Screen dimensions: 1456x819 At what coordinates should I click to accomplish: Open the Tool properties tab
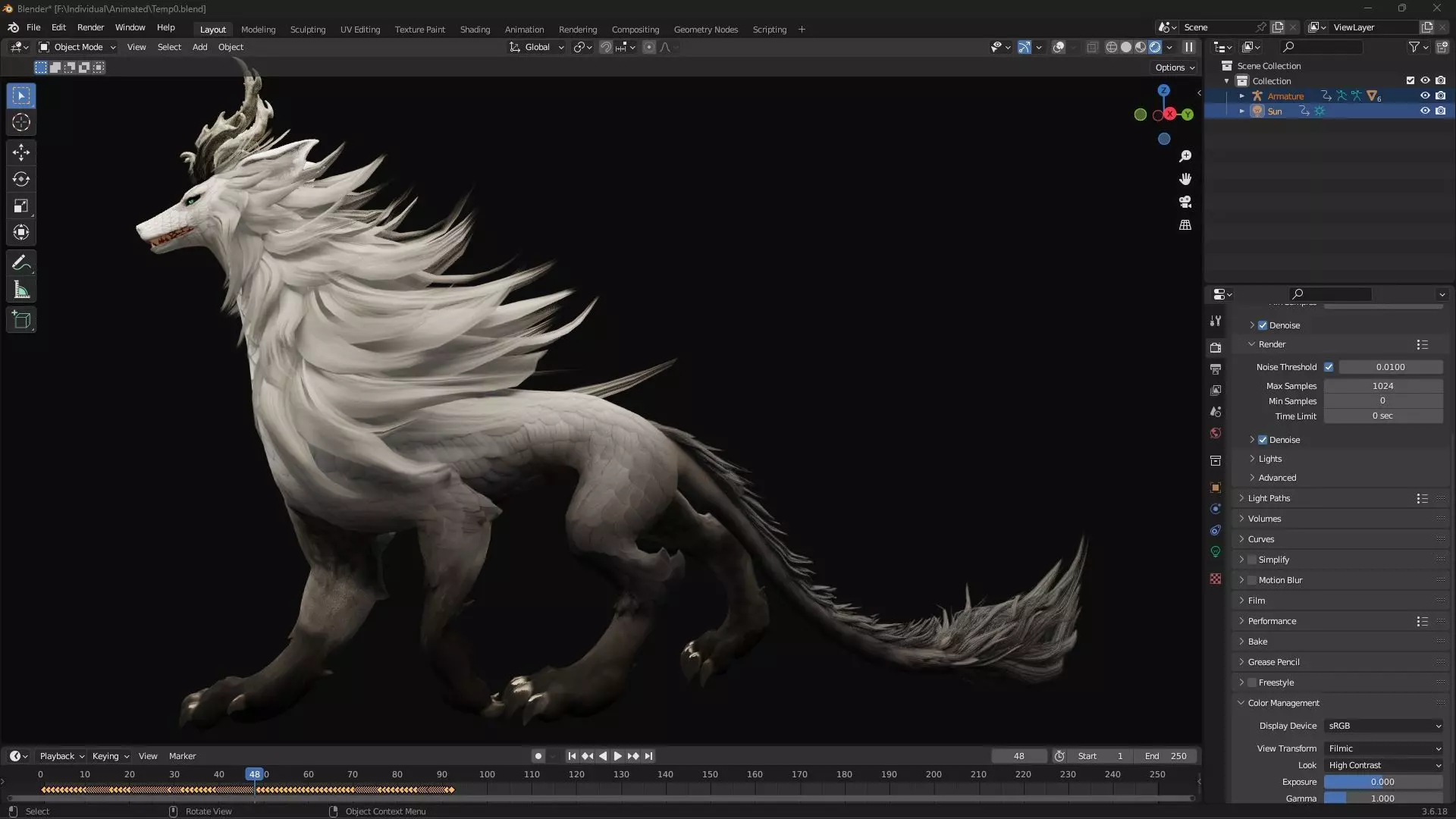[1216, 321]
